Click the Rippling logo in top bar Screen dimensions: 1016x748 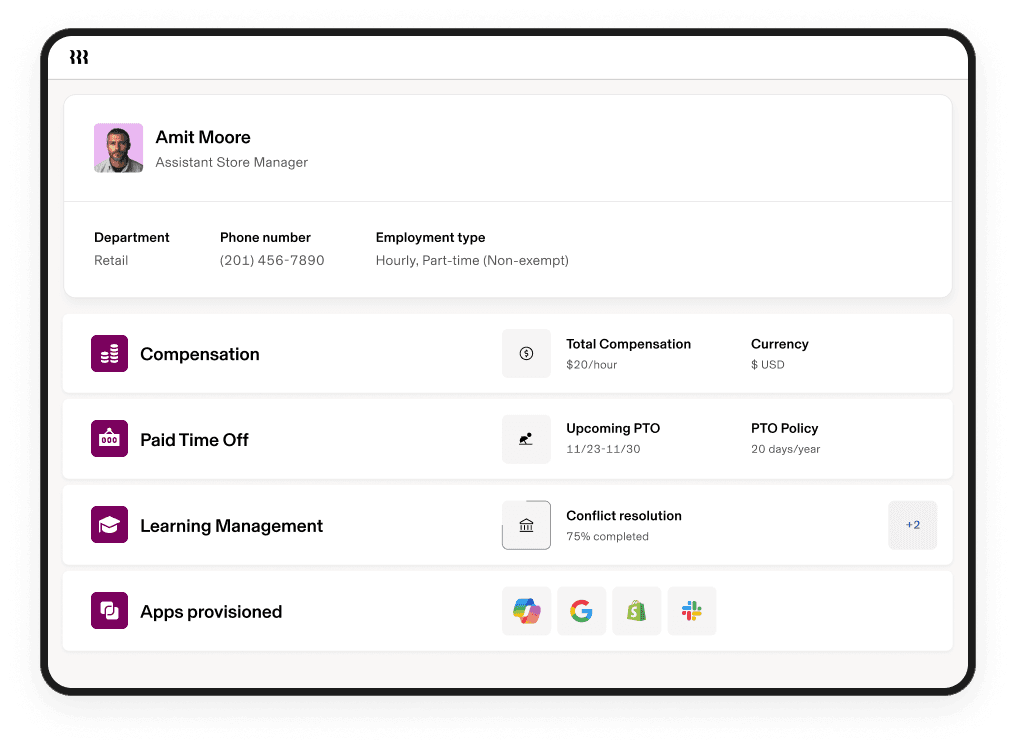[x=79, y=58]
